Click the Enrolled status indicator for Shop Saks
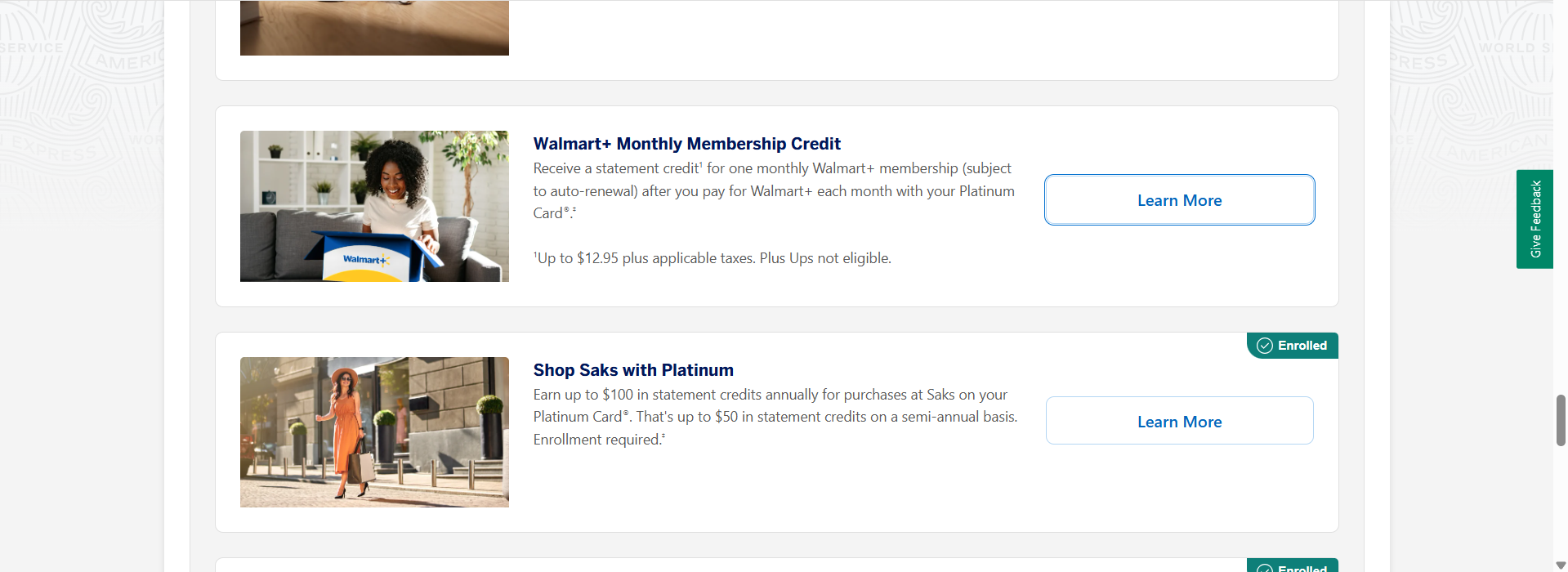Screen dimensions: 1568x572 1292,345
